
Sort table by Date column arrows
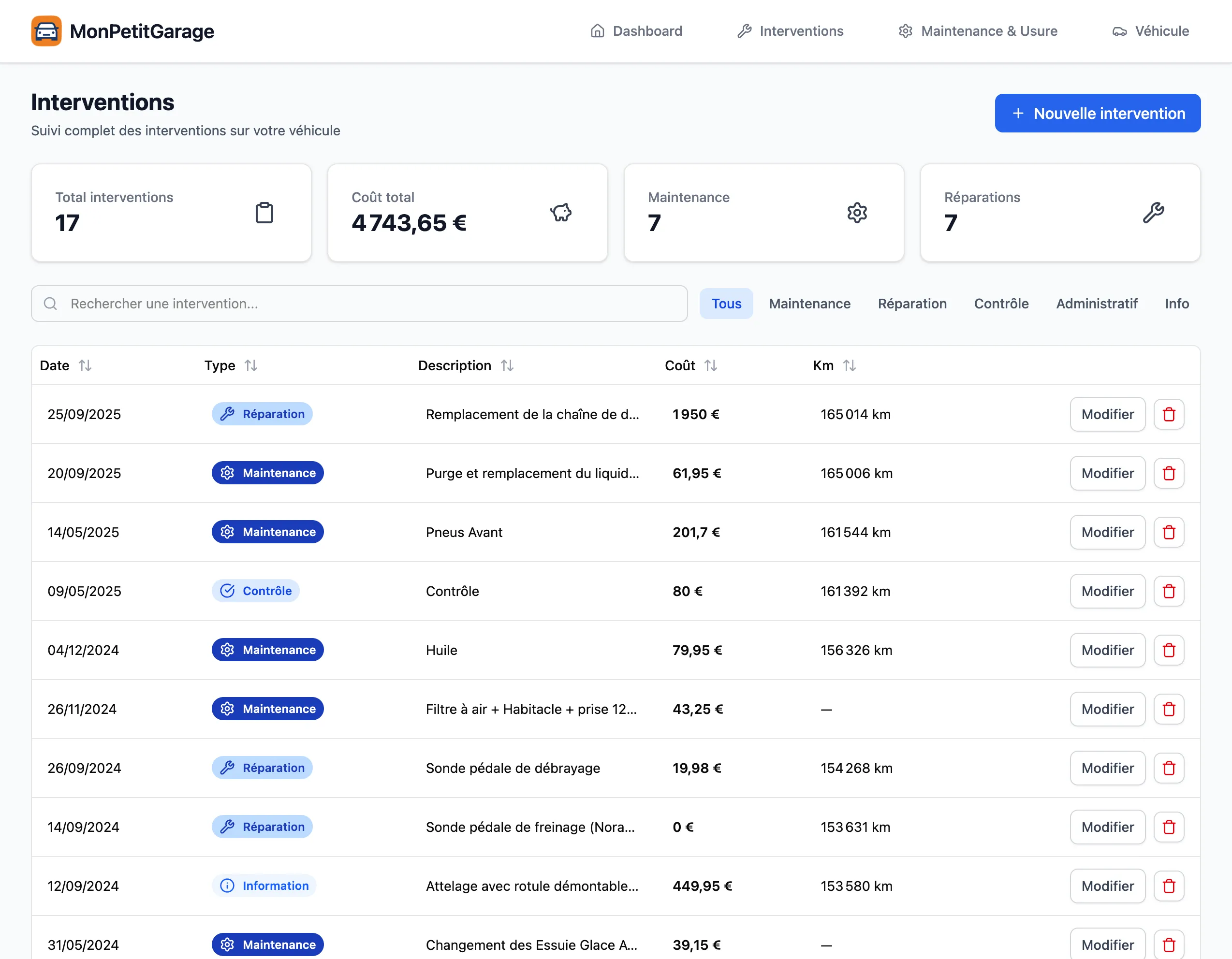85,366
